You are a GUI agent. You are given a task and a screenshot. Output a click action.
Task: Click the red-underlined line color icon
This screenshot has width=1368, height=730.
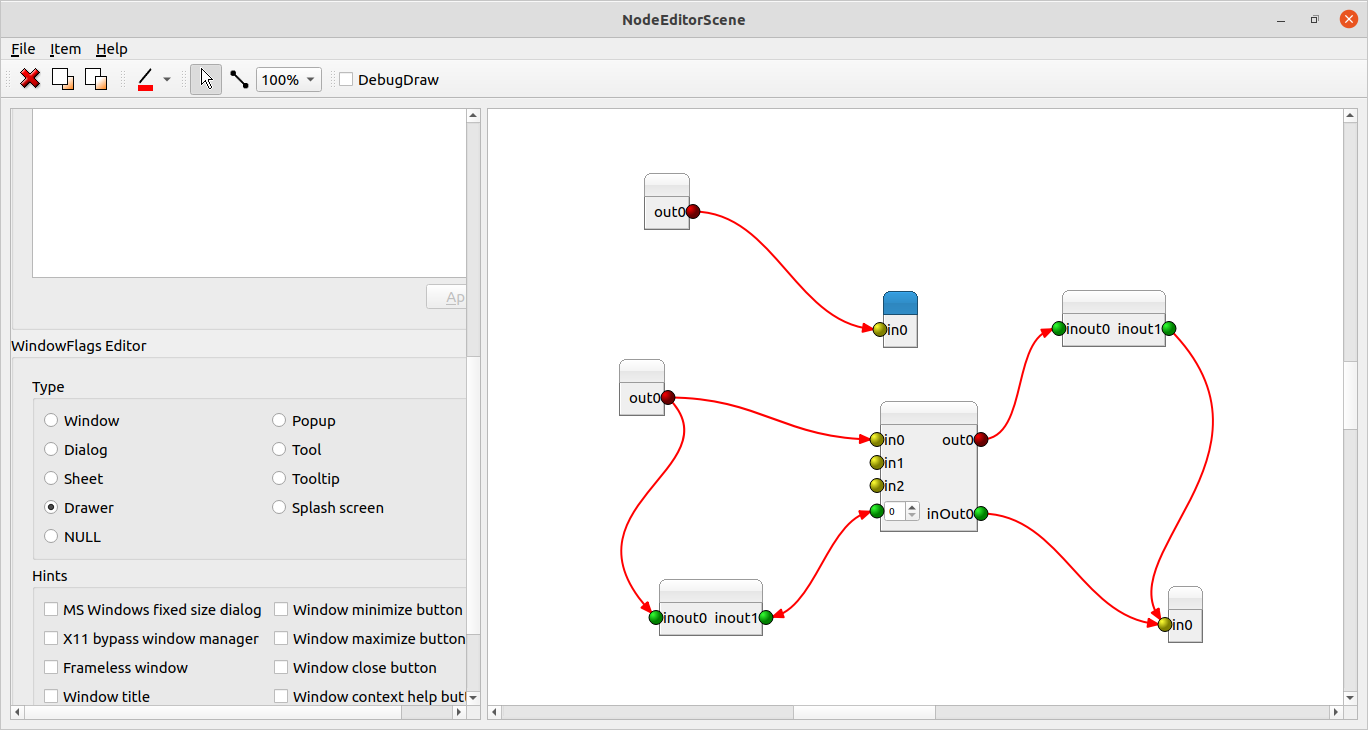(x=146, y=79)
